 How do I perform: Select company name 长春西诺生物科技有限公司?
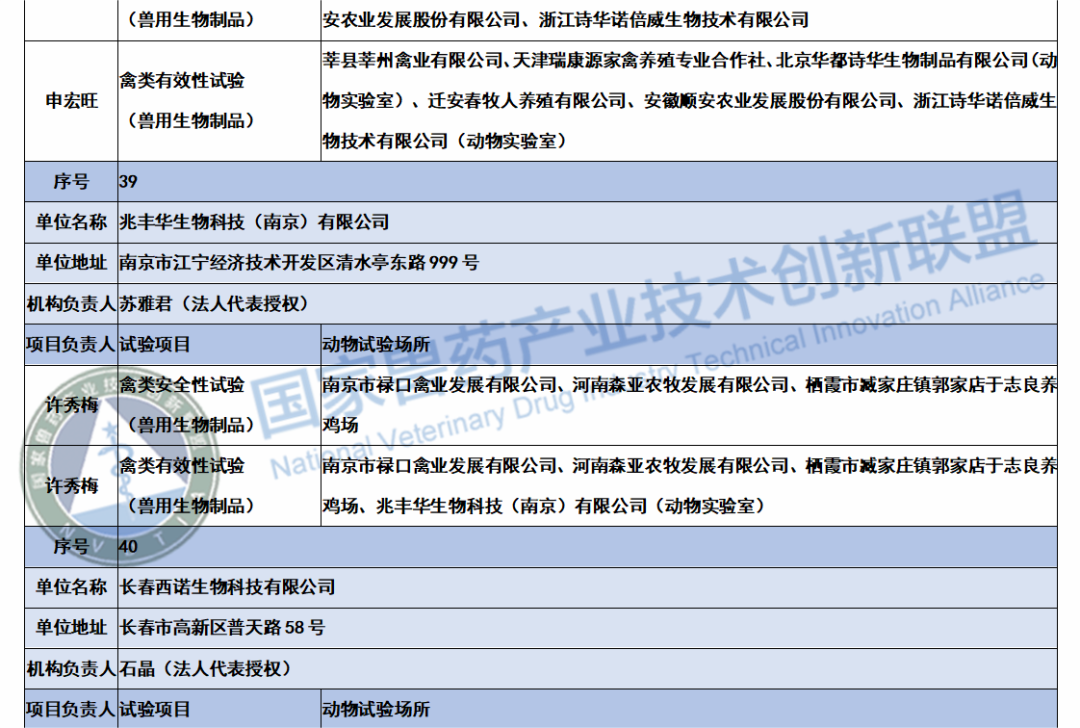[227, 587]
